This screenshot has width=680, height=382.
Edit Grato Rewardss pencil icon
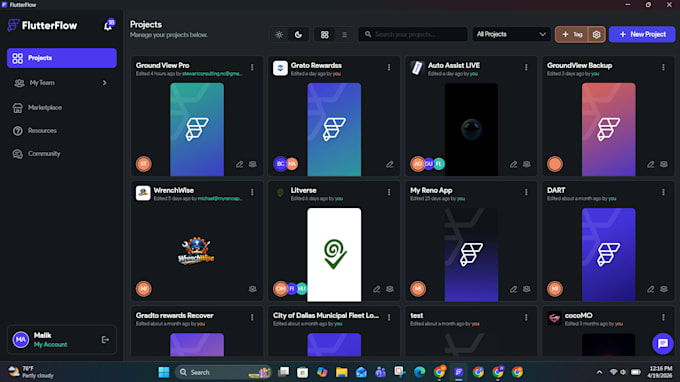coord(390,164)
